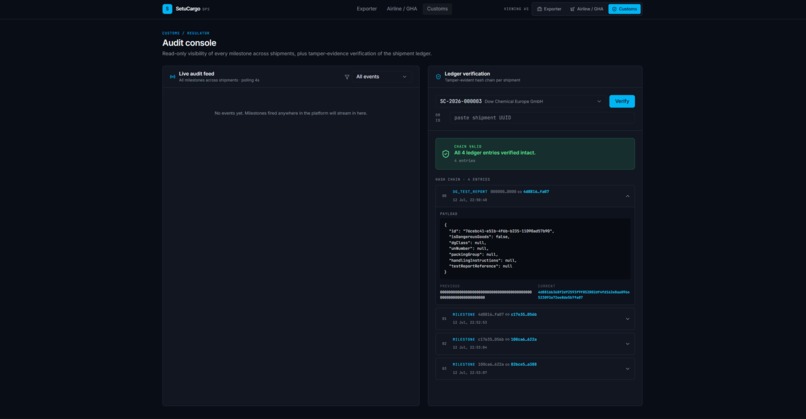
Task: Click the HASH CHAIN entries header
Action: pos(463,179)
